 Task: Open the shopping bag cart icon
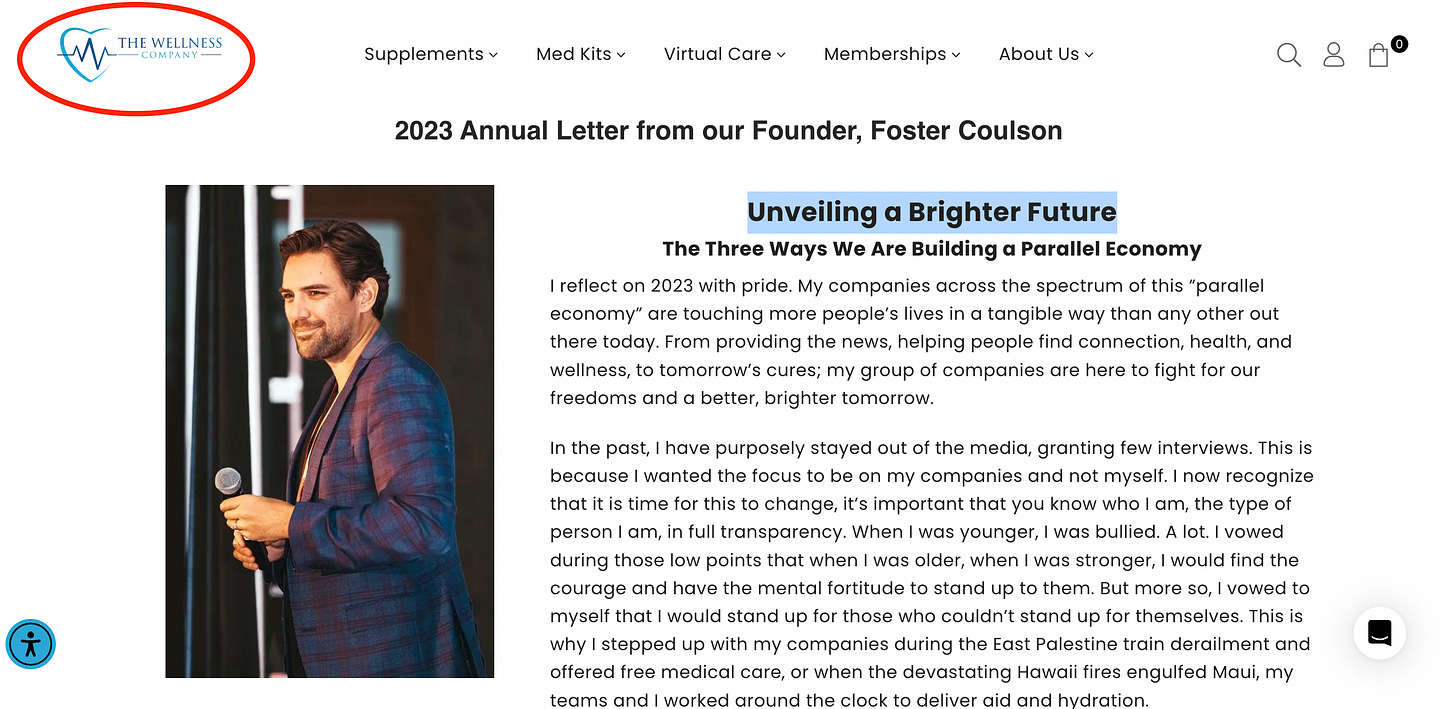[1379, 55]
